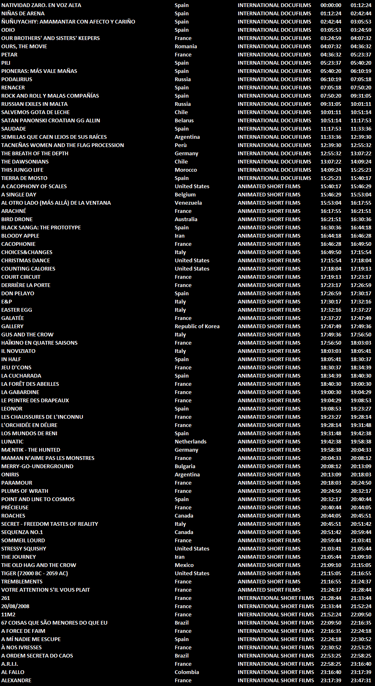Select the title LA CUCHARADA

tap(21, 375)
